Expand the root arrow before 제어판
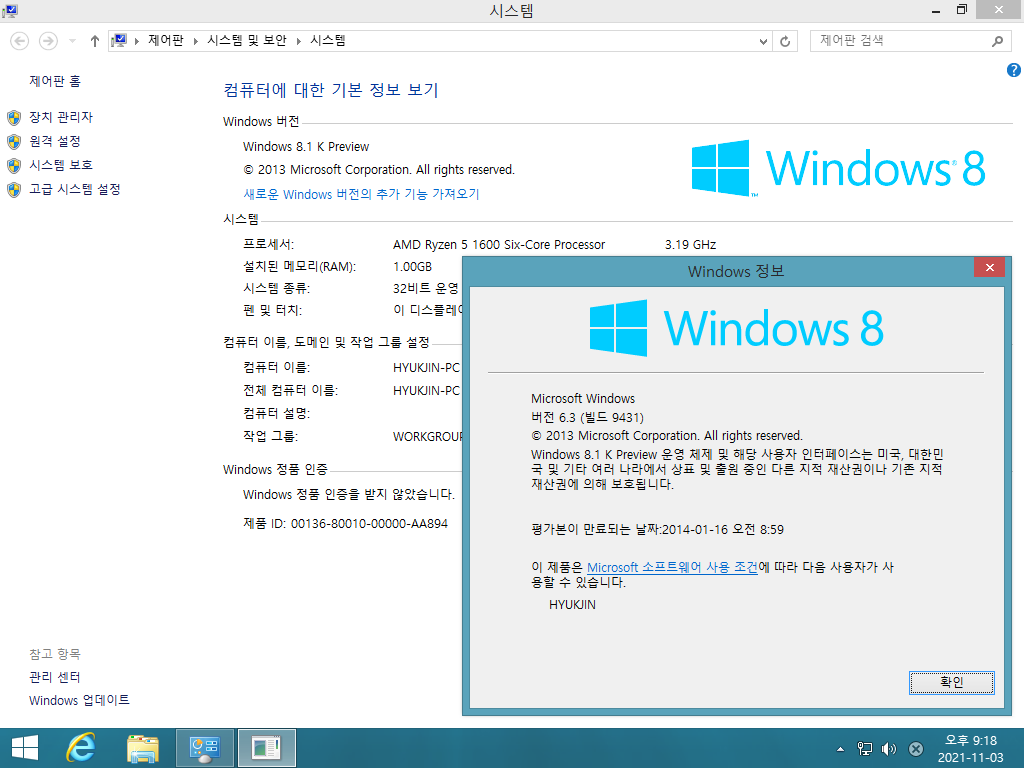This screenshot has width=1024, height=768. click(x=136, y=41)
